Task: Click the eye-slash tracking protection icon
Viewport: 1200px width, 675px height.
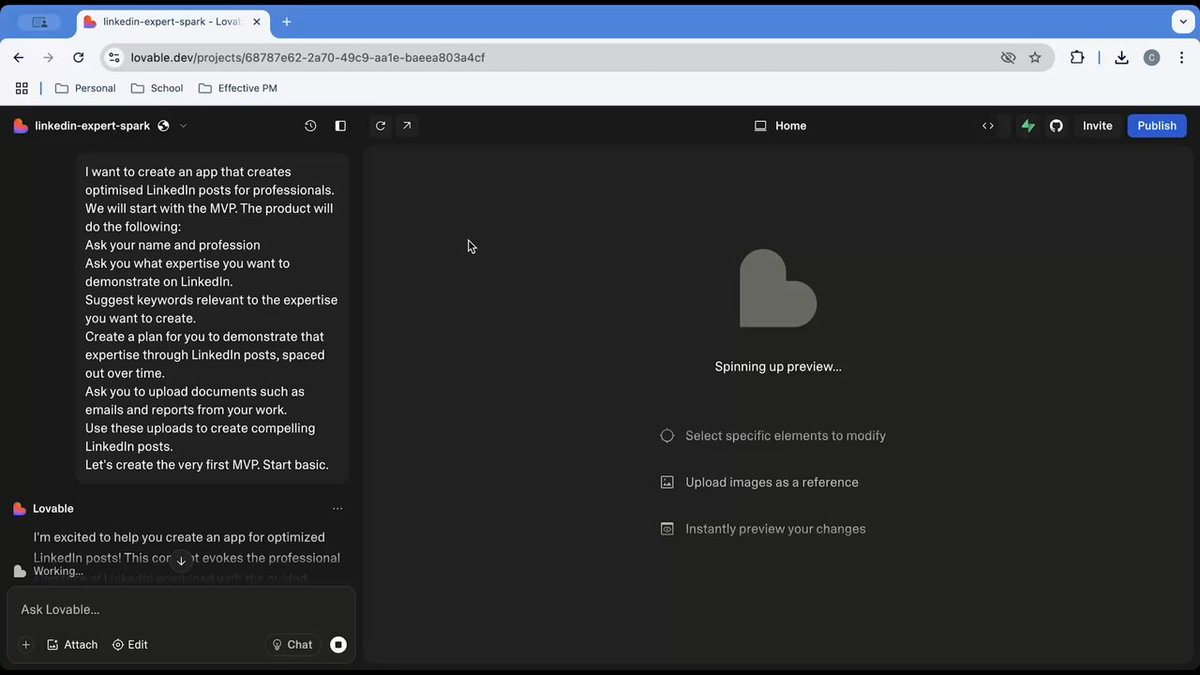Action: tap(1008, 58)
